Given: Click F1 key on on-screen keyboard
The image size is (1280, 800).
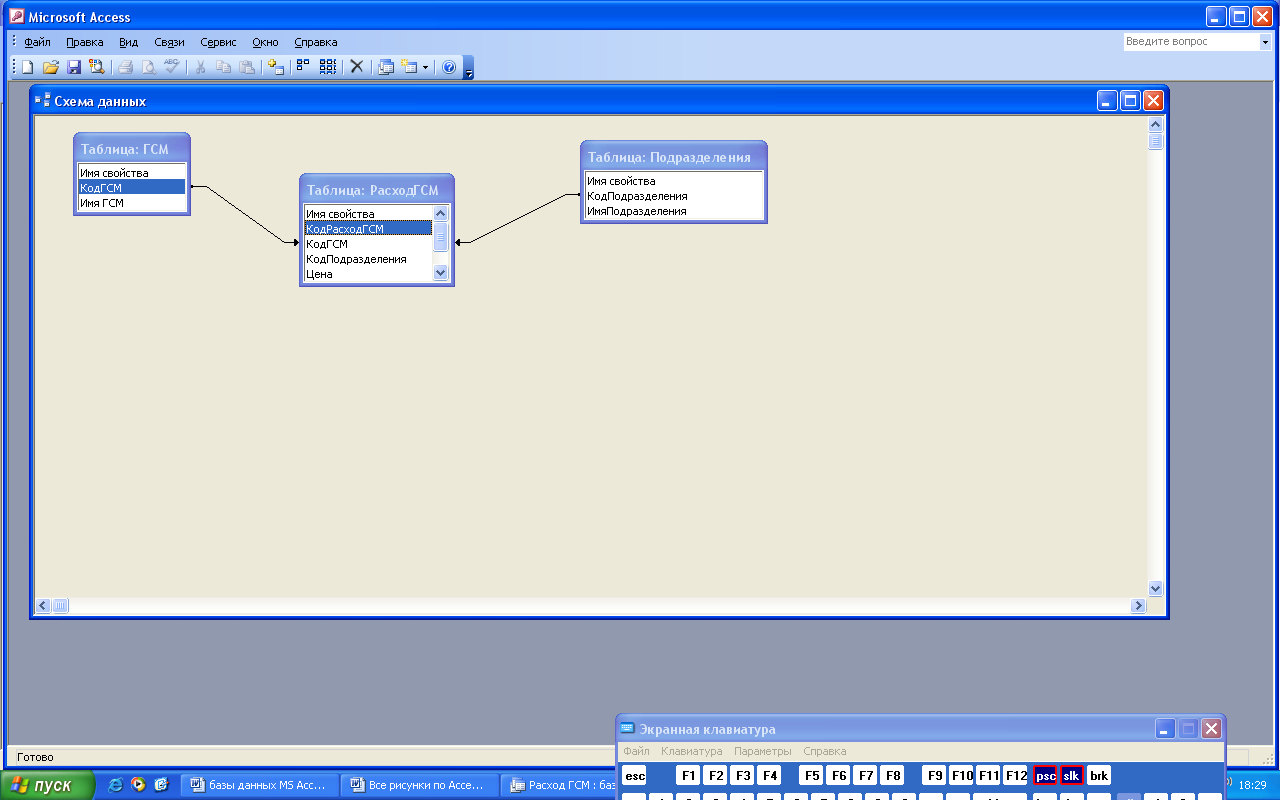Looking at the screenshot, I should click(689, 776).
